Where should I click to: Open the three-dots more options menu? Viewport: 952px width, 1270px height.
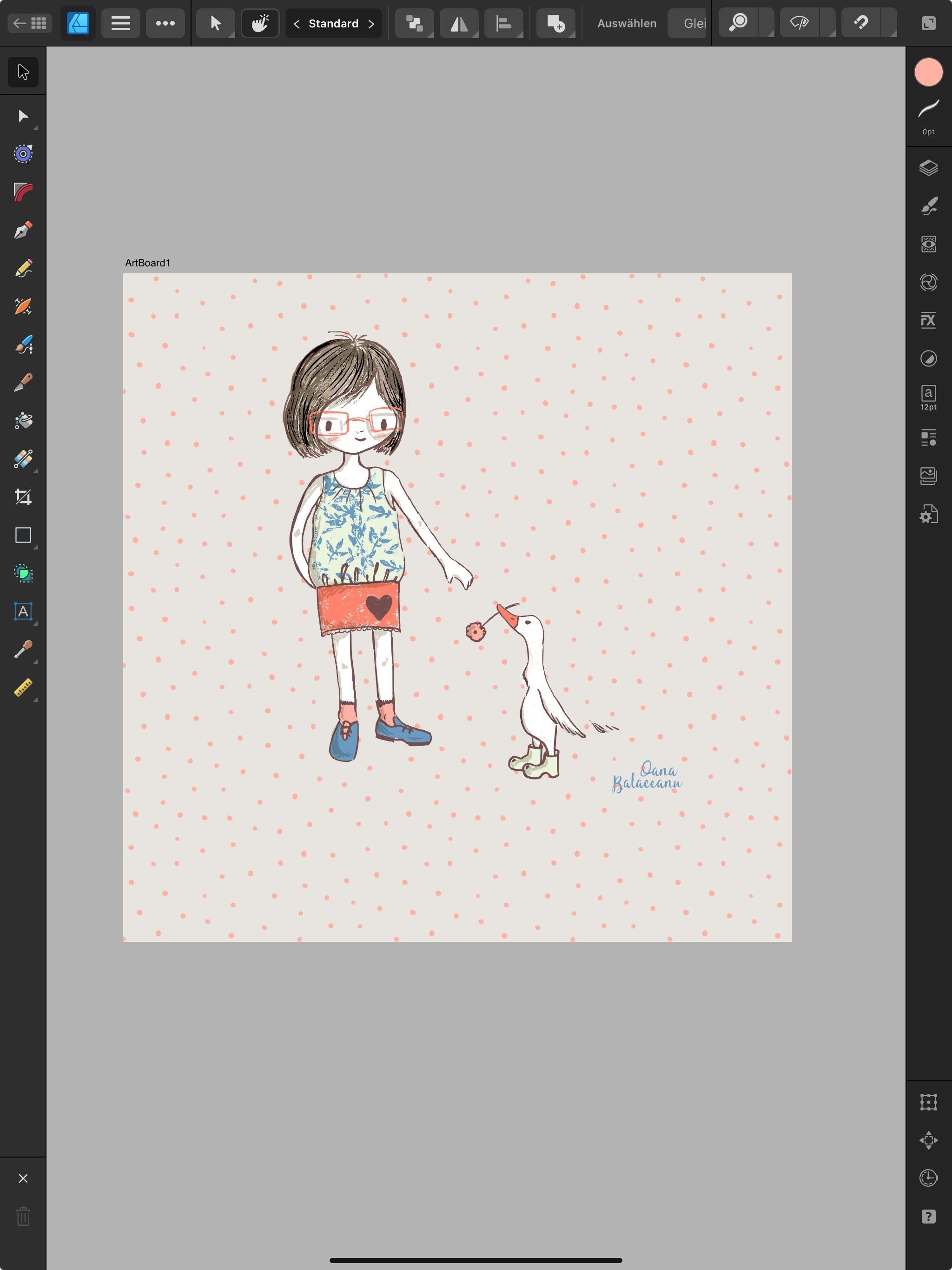point(165,24)
